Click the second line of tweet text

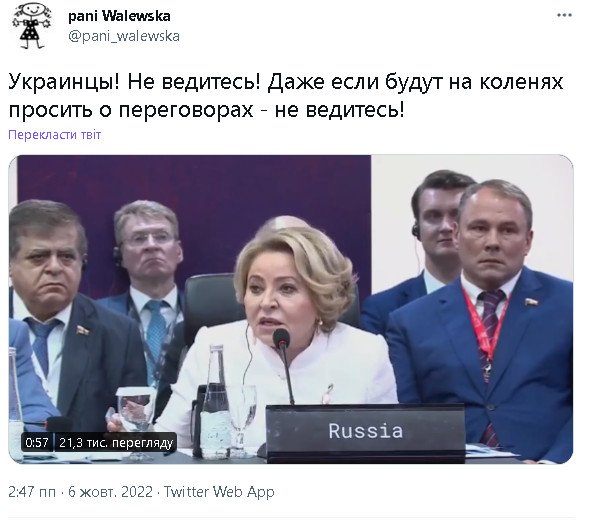[x=206, y=110]
